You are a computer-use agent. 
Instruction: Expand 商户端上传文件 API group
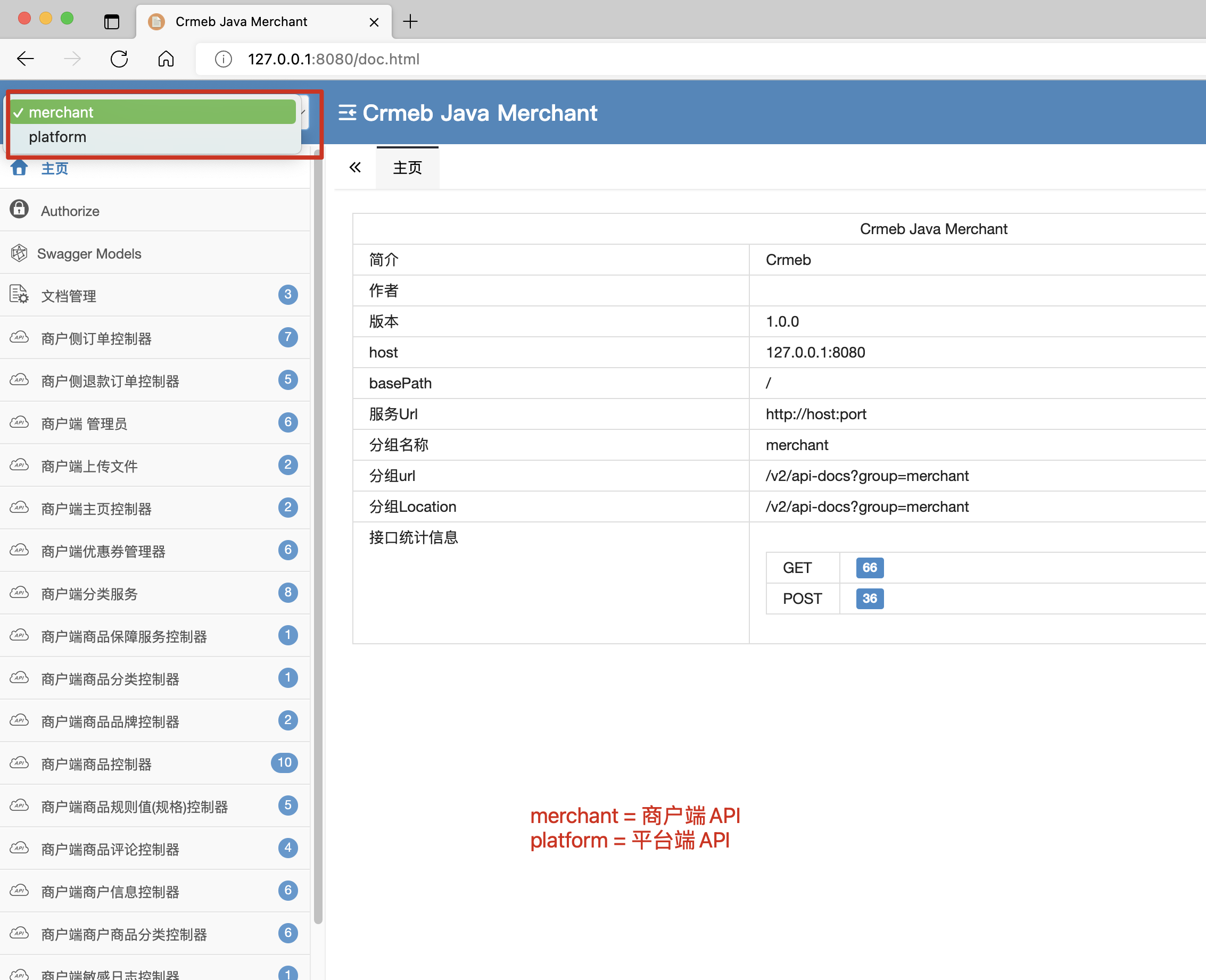tap(155, 466)
